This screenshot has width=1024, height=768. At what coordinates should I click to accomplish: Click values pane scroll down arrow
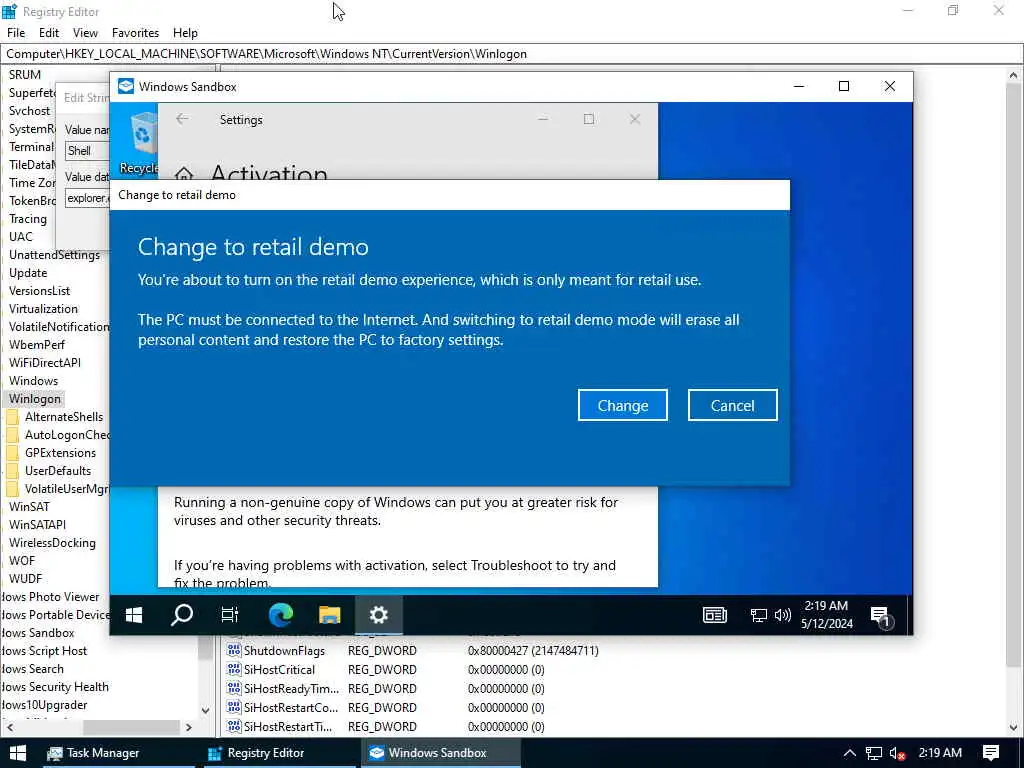tap(1014, 727)
